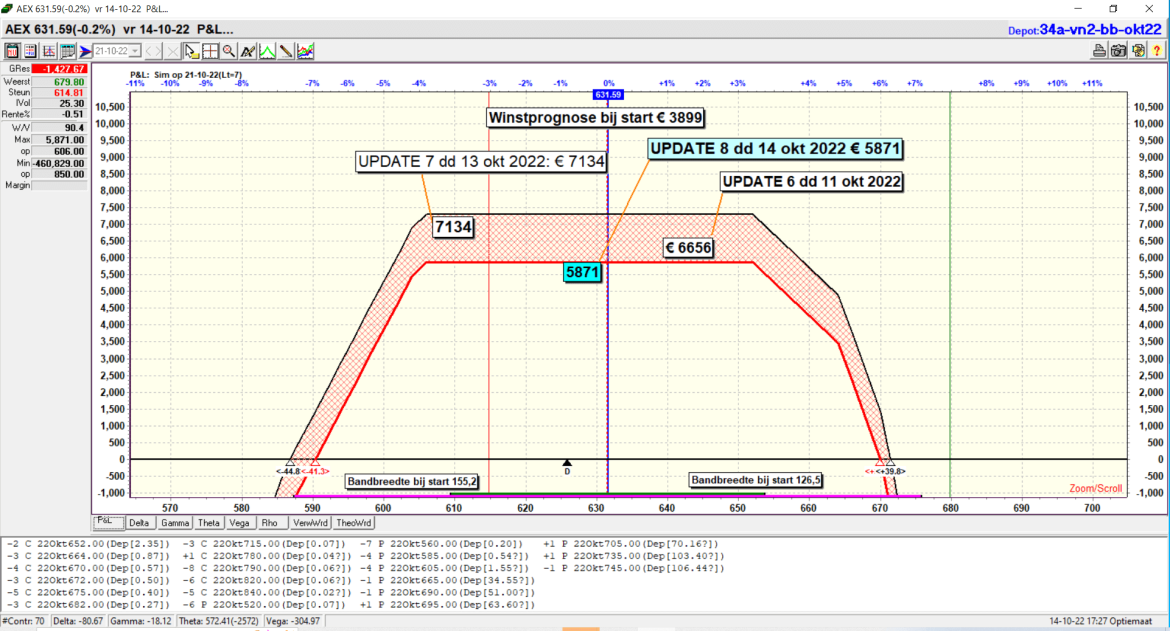Click the depot name 34a-vn2-bb-okt22
1170x631 pixels.
(1100, 30)
